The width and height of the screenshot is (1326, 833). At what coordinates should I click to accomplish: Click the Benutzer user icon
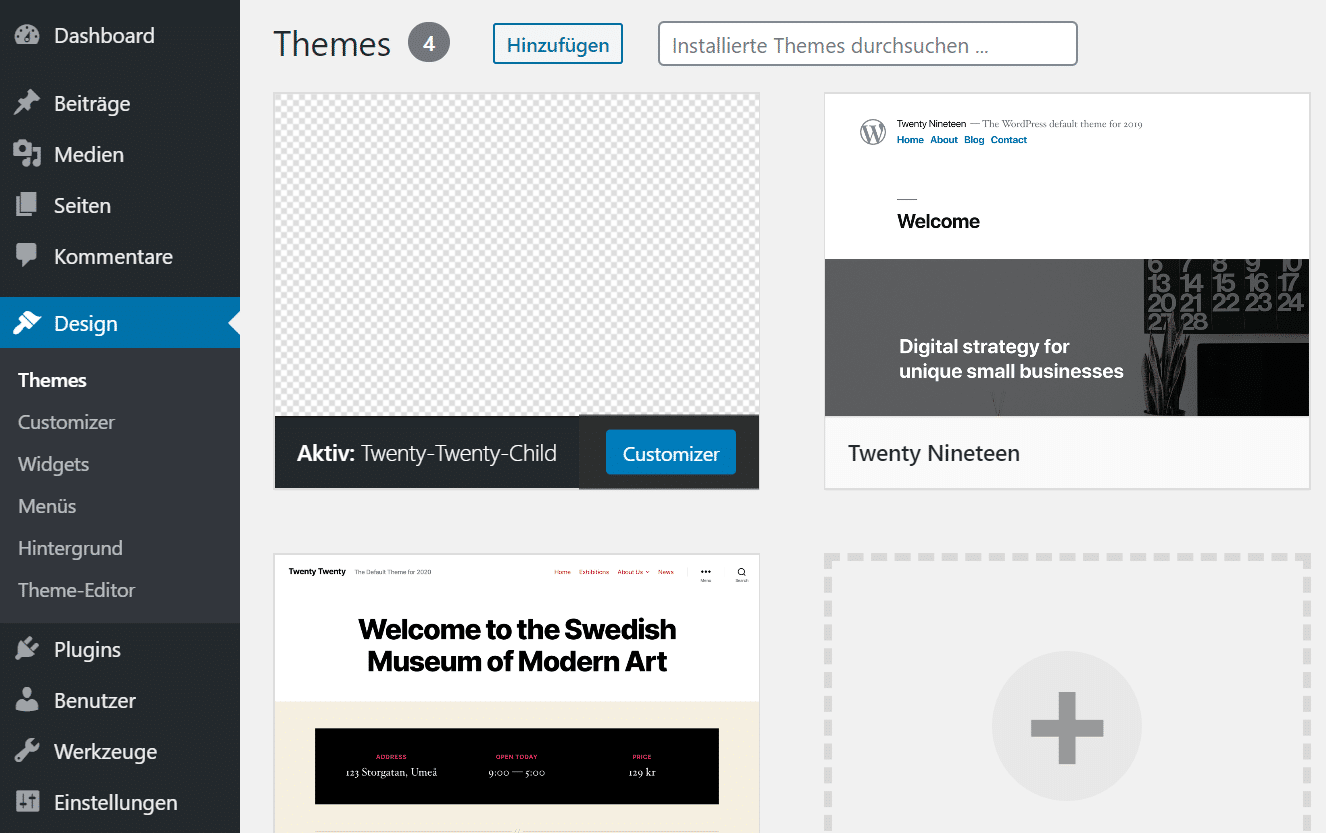pyautogui.click(x=27, y=700)
